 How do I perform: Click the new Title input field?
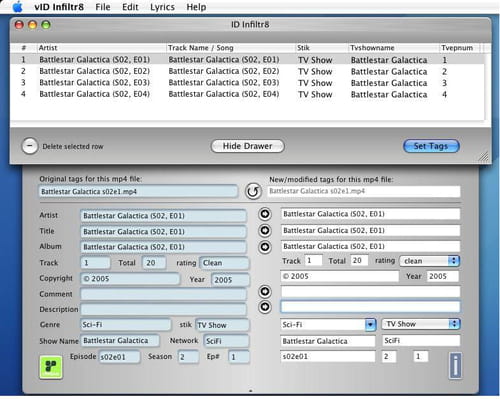click(370, 230)
